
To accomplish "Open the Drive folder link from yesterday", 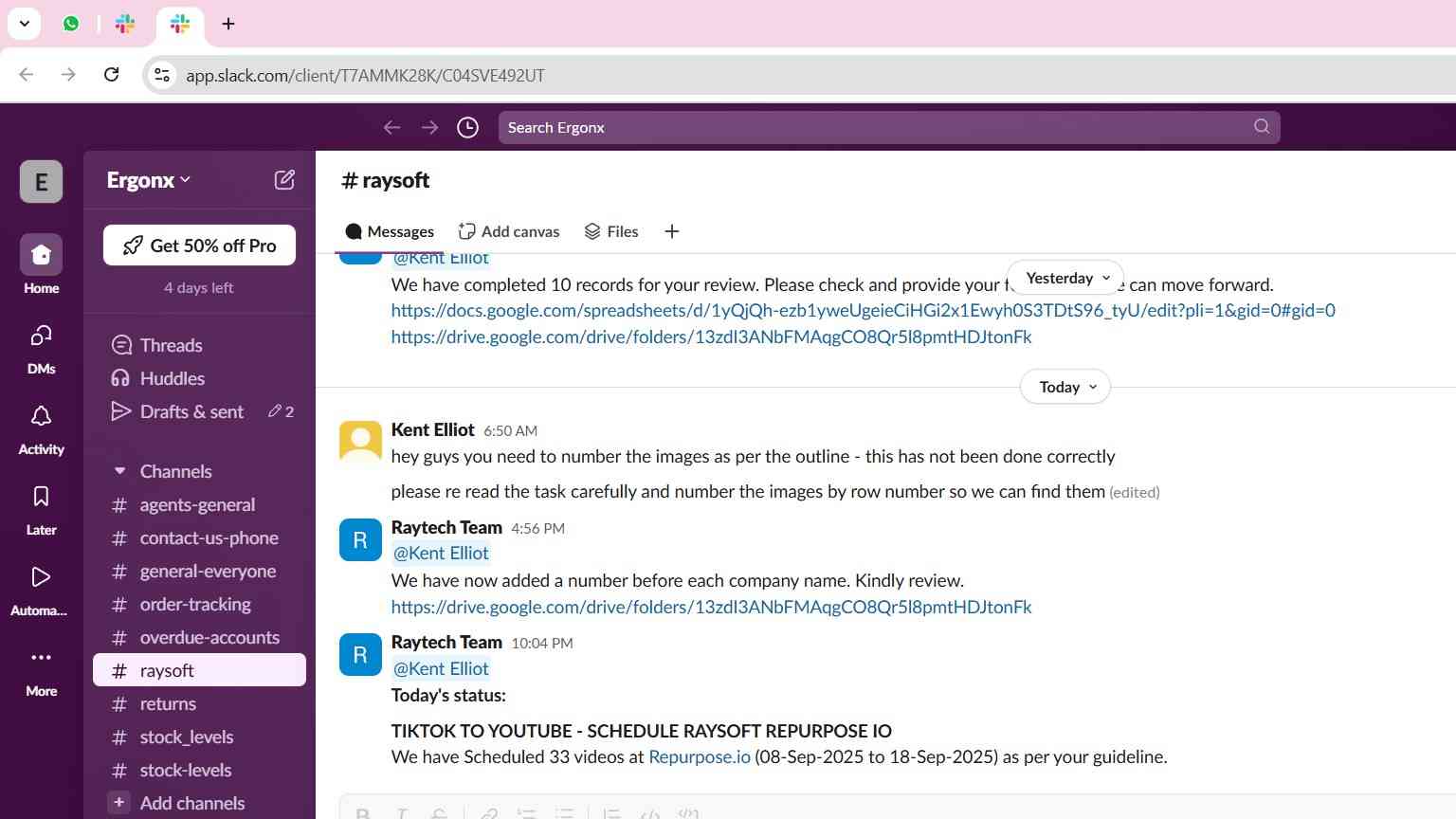I will pos(712,337).
